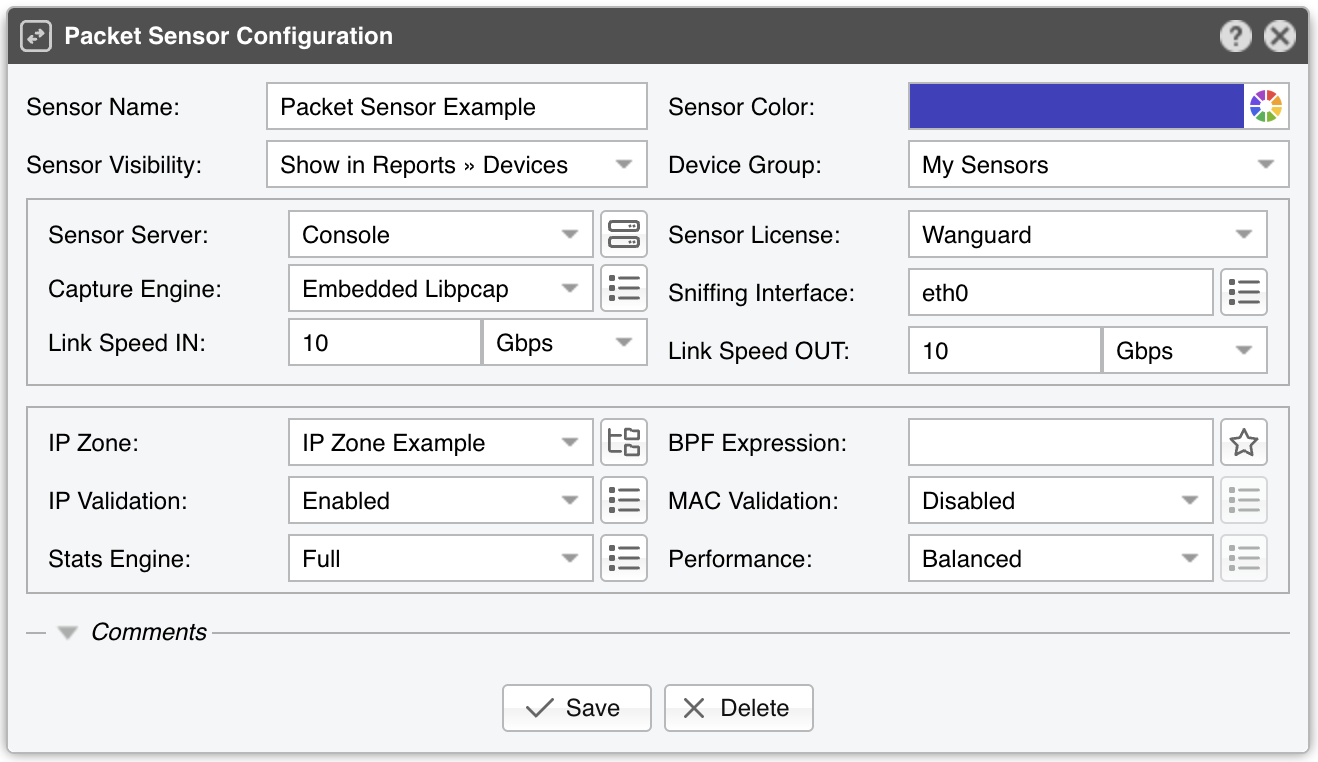Screen dimensions: 1318x762
Task: Open the Performance dropdown
Action: 1061,559
